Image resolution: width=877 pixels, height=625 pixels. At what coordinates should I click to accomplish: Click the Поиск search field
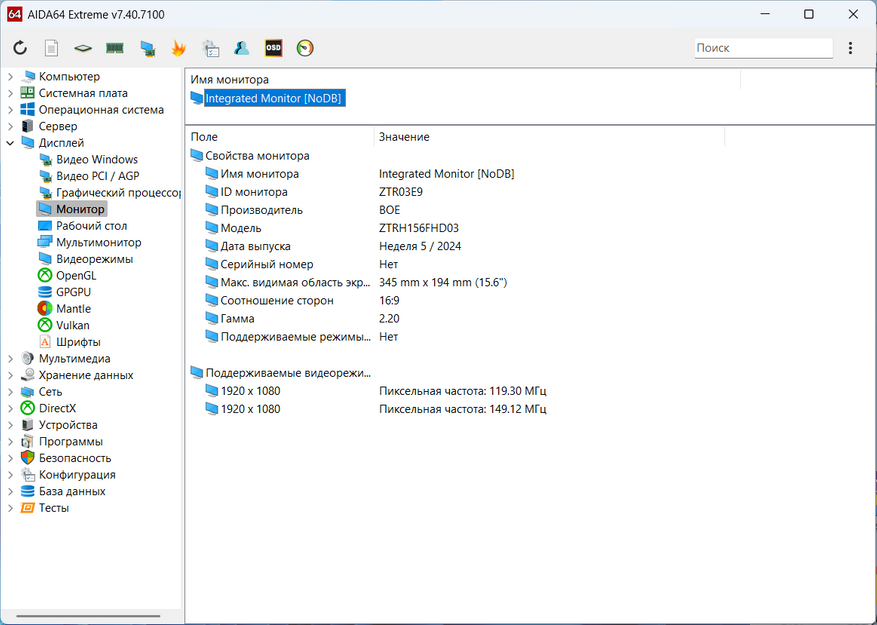click(x=762, y=48)
